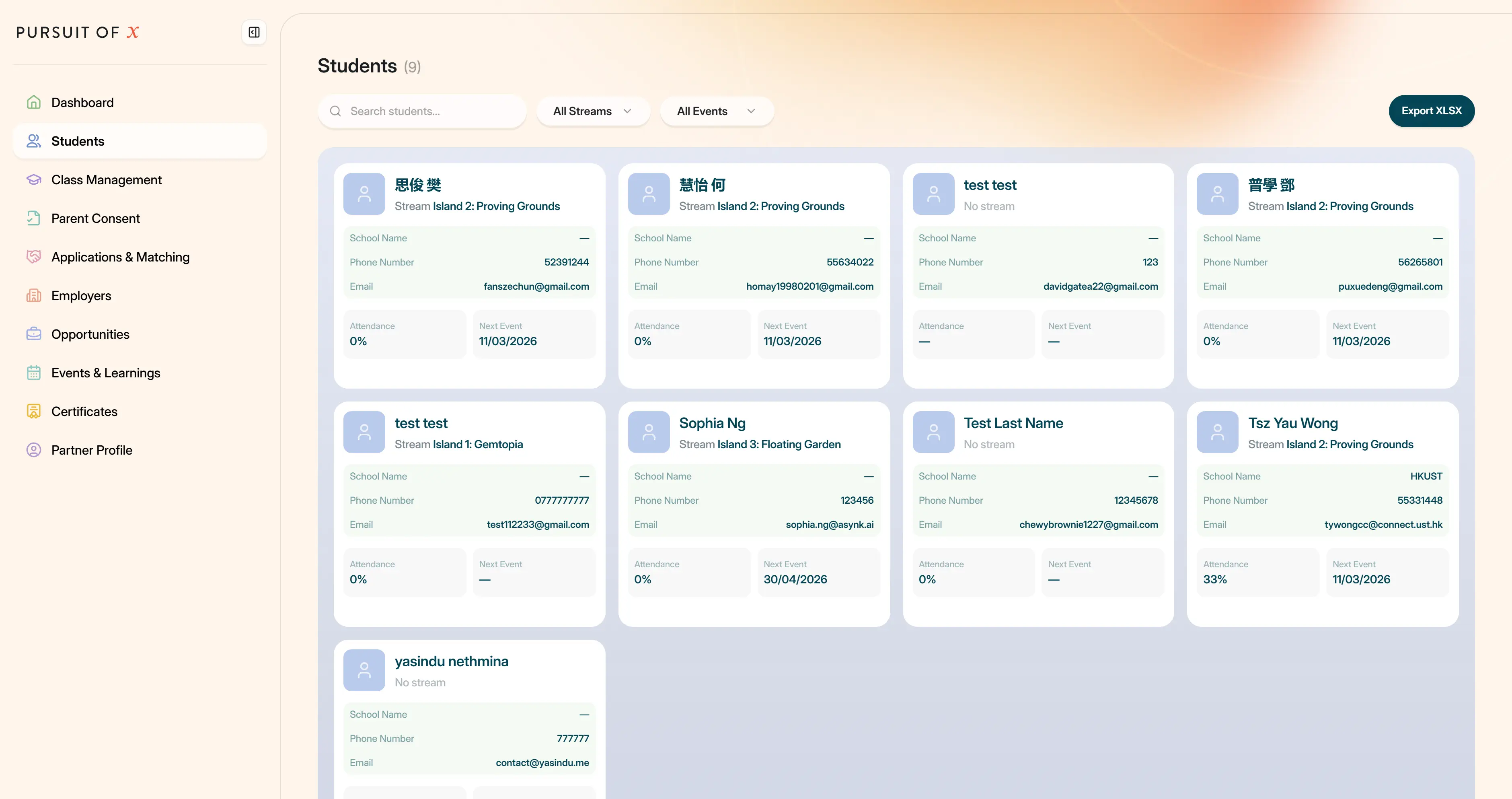Click the Partner Profile user icon
This screenshot has height=799, width=1512.
point(34,450)
